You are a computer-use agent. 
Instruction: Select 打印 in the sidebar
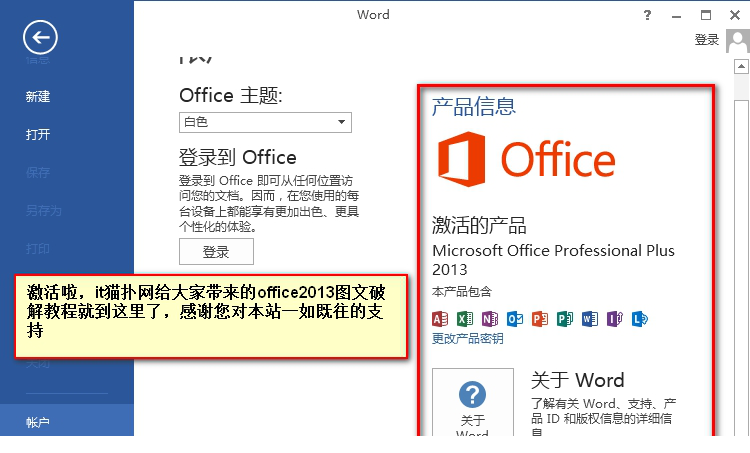tap(38, 249)
